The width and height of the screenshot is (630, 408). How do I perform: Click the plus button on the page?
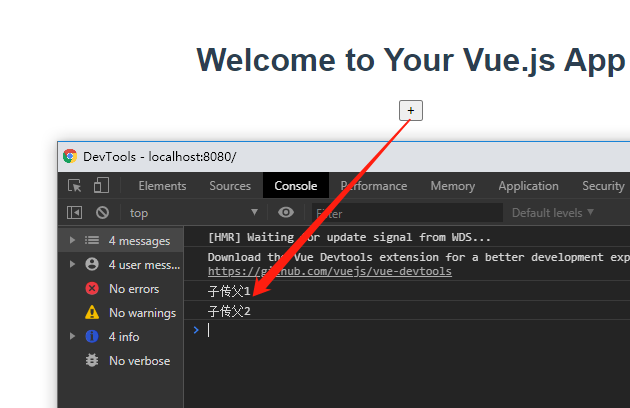pyautogui.click(x=411, y=111)
